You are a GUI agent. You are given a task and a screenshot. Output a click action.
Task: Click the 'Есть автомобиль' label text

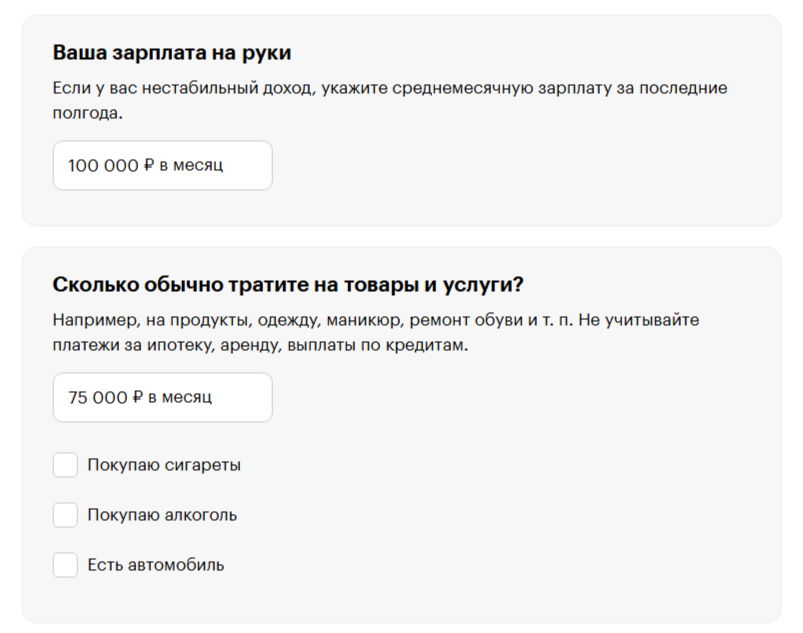[x=156, y=565]
